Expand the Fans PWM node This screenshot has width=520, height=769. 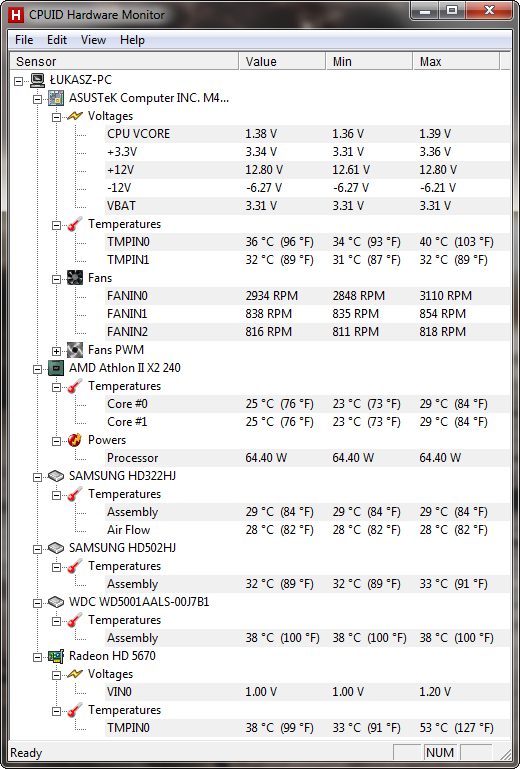[x=56, y=351]
